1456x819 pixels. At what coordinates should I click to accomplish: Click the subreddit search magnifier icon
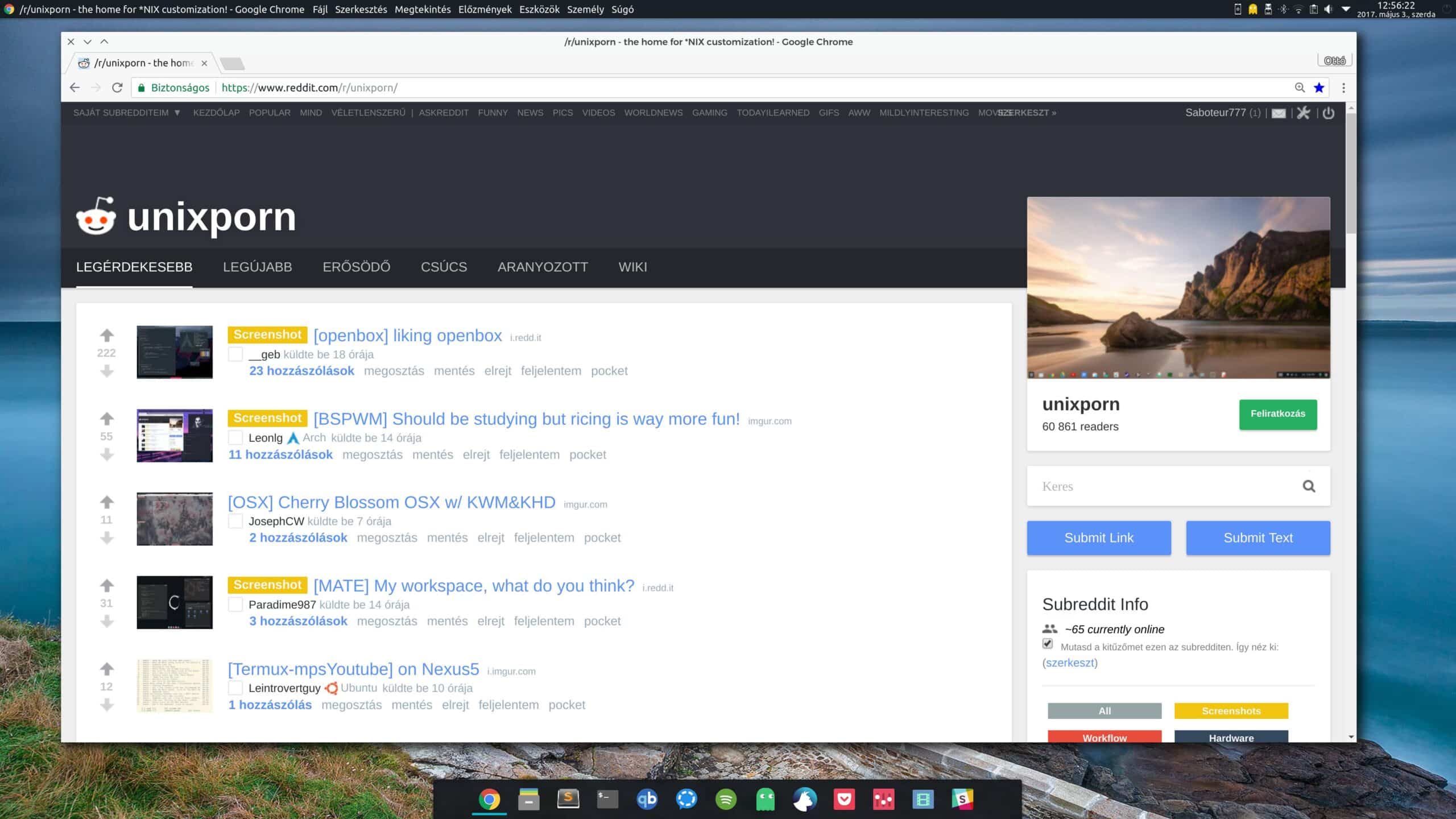point(1309,486)
